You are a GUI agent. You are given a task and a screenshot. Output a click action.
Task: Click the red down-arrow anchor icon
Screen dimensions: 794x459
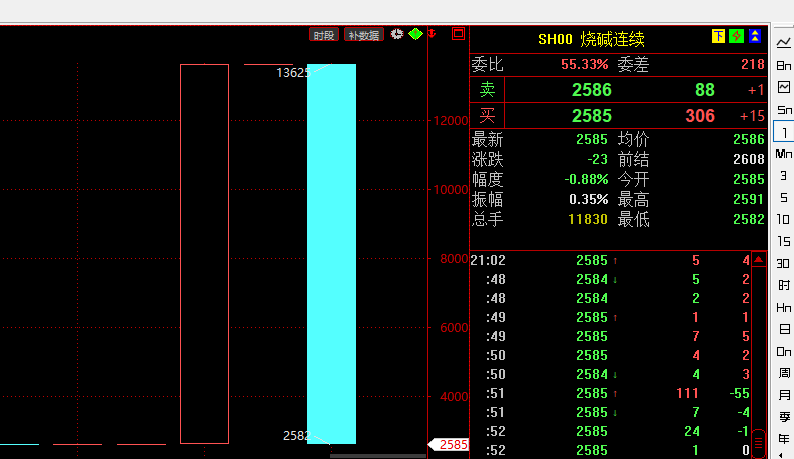click(432, 33)
